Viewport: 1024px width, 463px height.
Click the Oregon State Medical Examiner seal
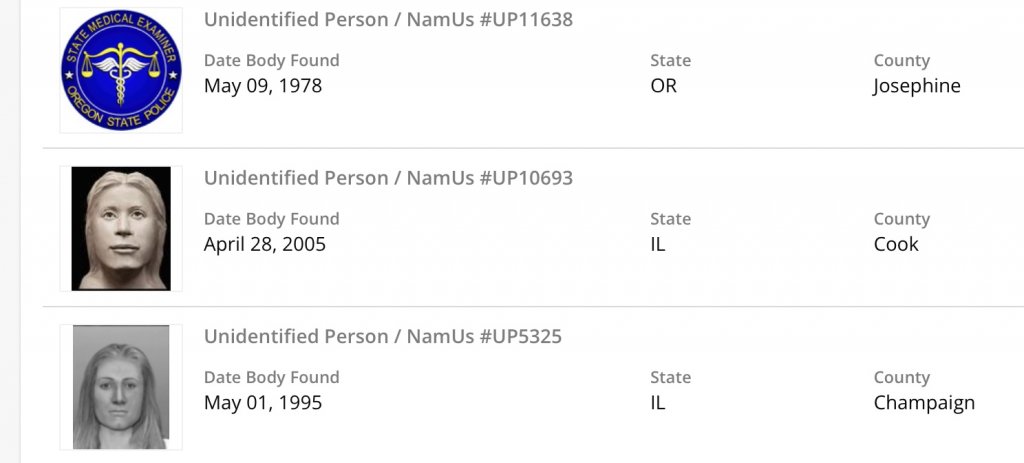[x=121, y=70]
